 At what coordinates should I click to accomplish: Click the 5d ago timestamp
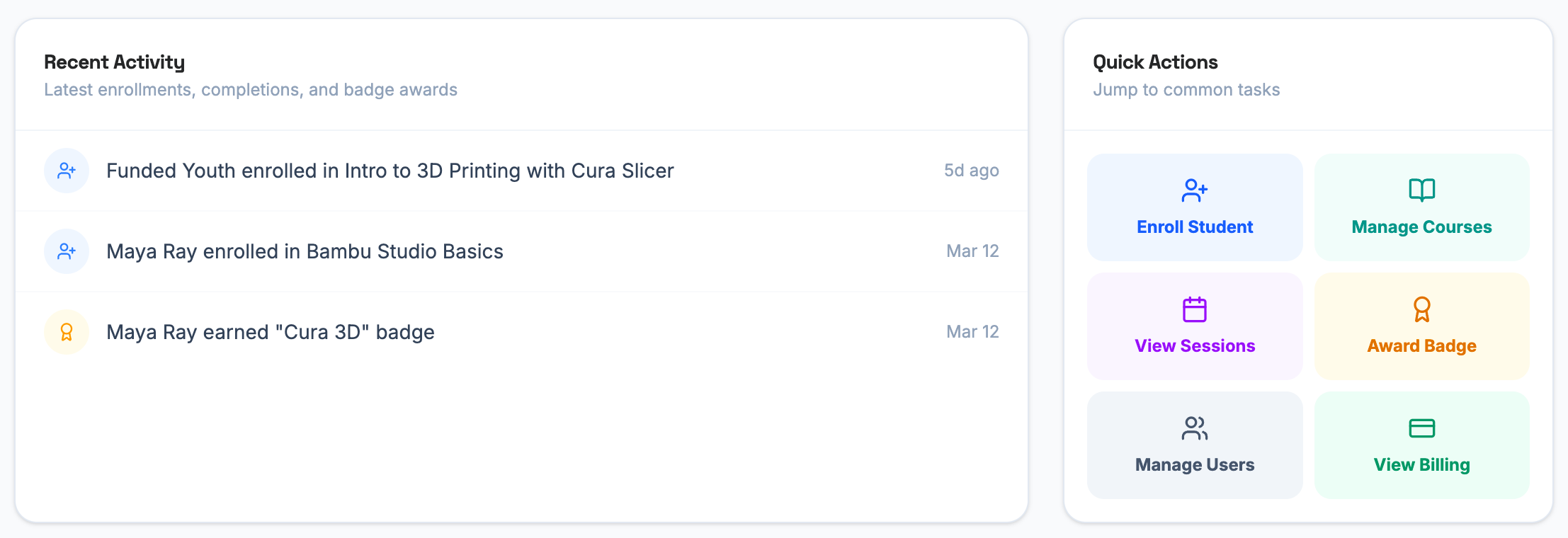[x=971, y=171]
